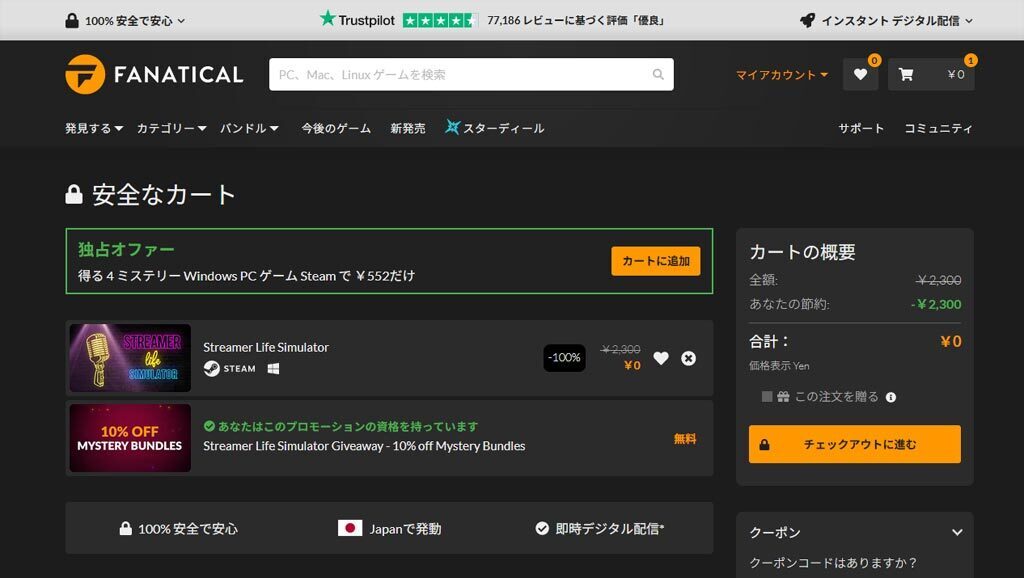The width and height of the screenshot is (1024, 578).
Task: Click the Steam platform icon
Action: click(212, 368)
